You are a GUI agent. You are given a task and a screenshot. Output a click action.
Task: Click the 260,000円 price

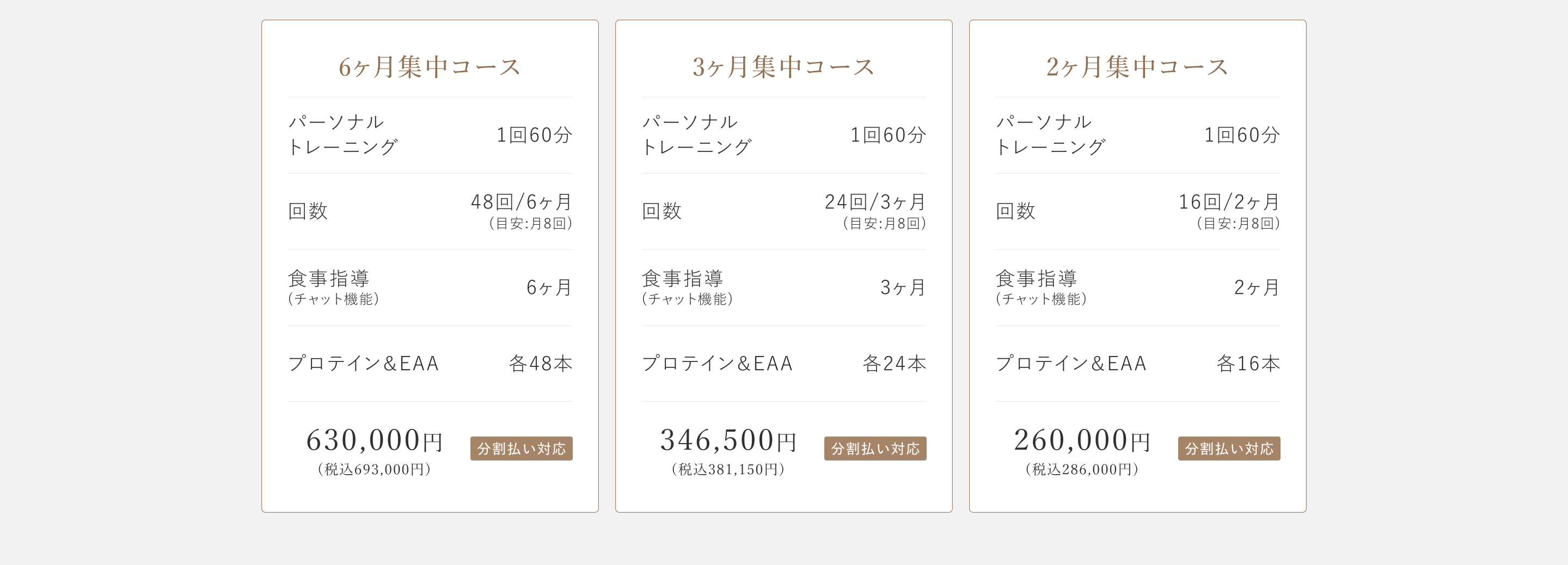click(x=1082, y=440)
